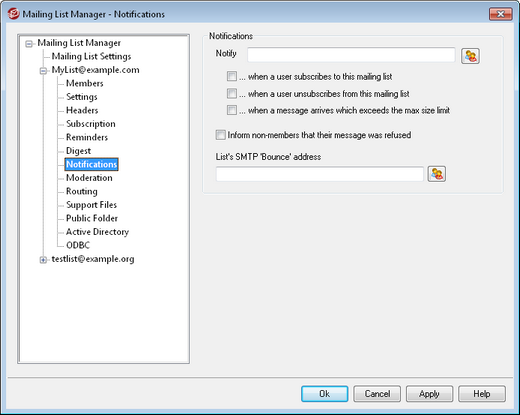Enable notification when a user unsubscribes
This screenshot has height=415, width=520.
coord(232,93)
